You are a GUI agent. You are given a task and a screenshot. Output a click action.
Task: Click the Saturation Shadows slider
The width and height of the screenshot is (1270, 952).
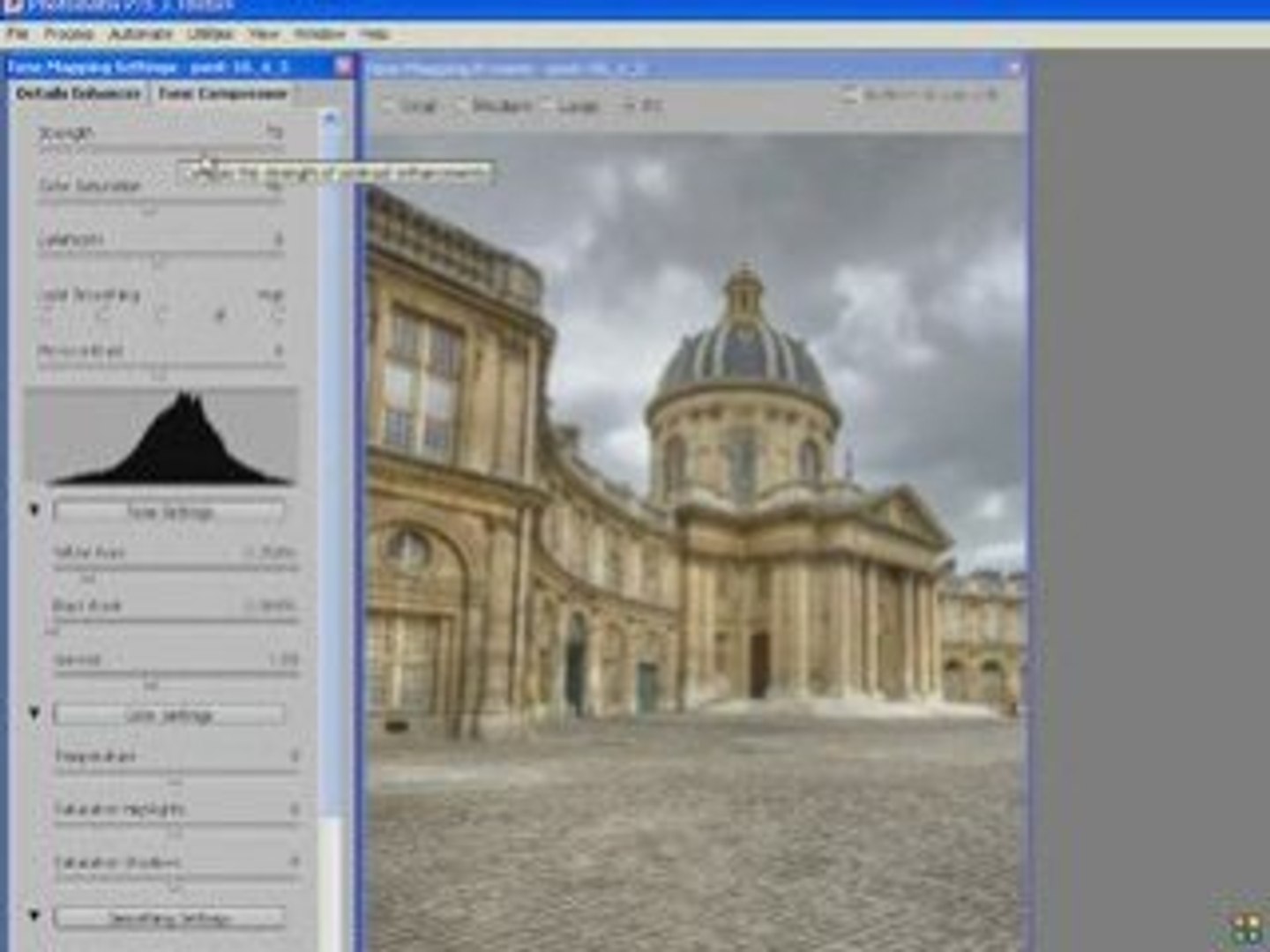pyautogui.click(x=175, y=881)
